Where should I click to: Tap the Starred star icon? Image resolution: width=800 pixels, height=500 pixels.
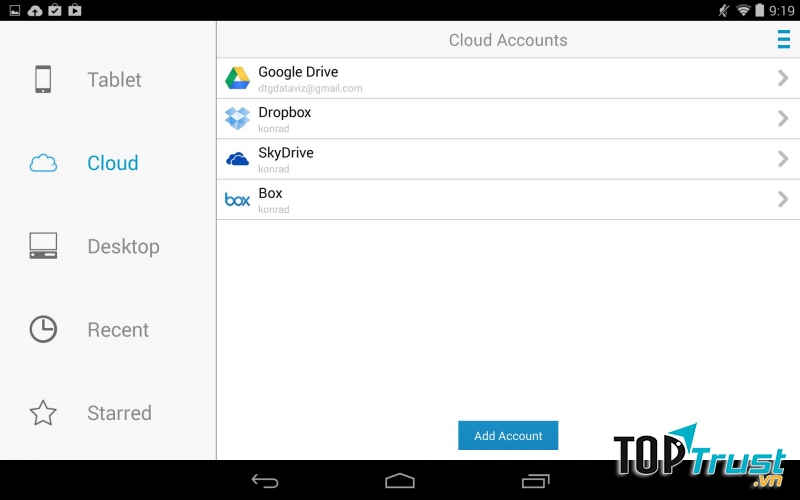click(43, 413)
